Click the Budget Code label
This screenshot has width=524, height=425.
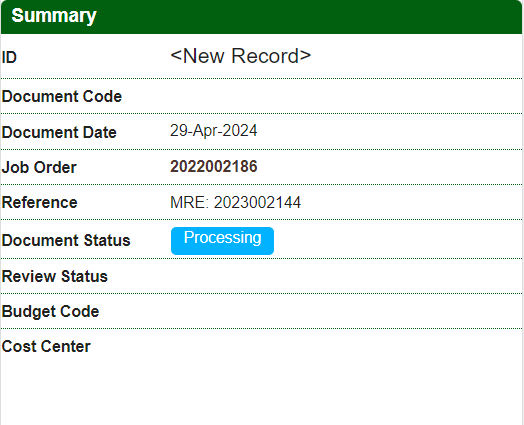[x=50, y=311]
